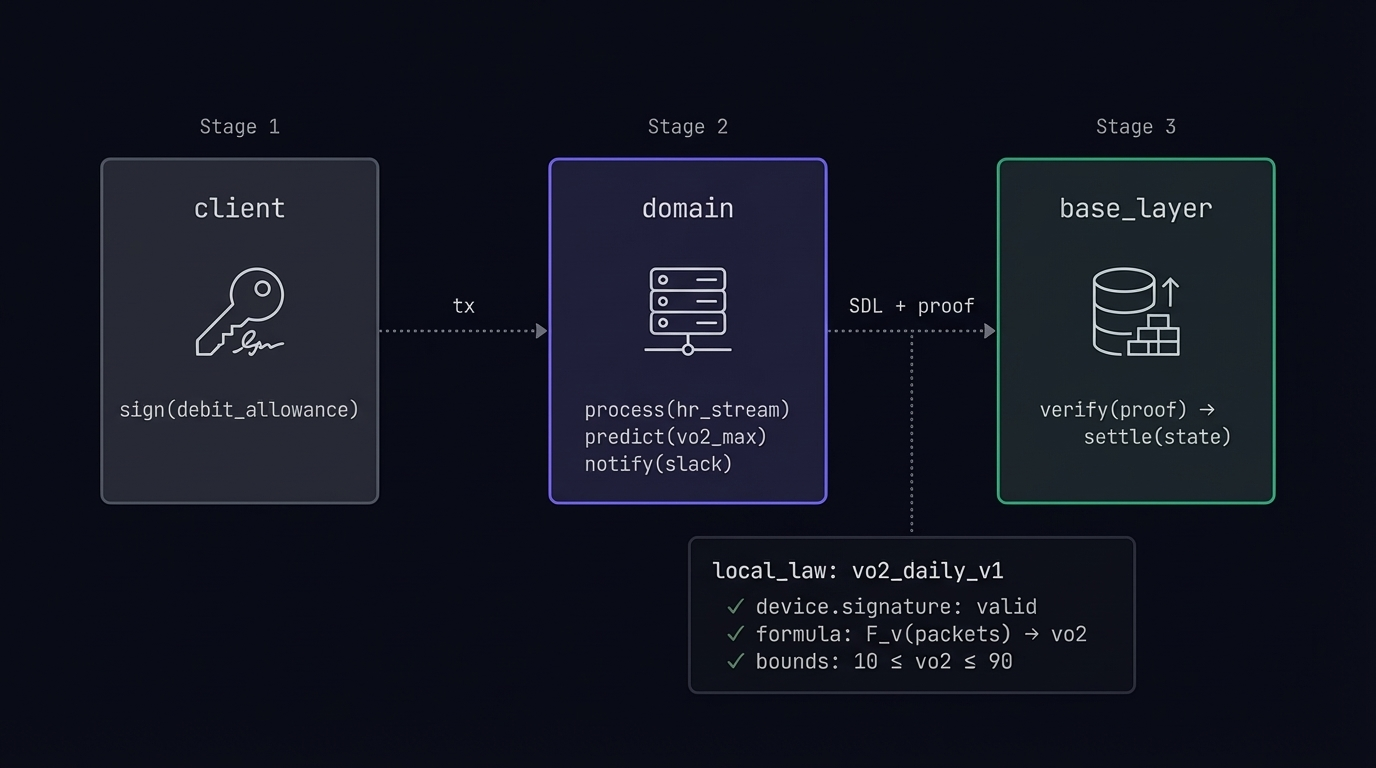This screenshot has width=1376, height=768.
Task: Select the network node dot below the server
Action: click(687, 349)
